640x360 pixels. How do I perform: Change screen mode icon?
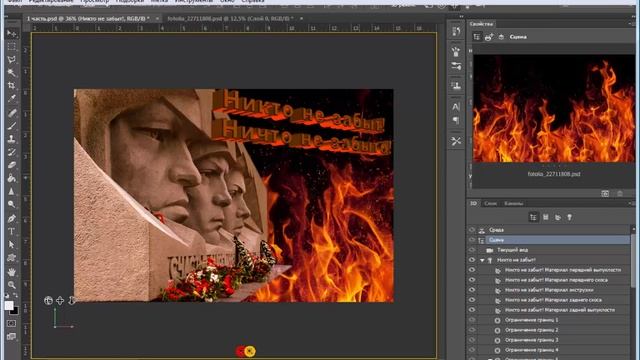[x=11, y=336]
